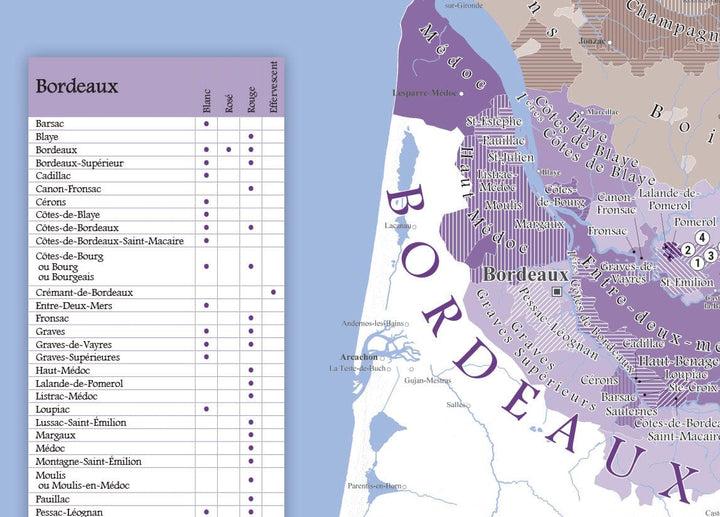Click the 'Canon-Fronsac' row name in the table
720x517 pixels.
[68, 189]
